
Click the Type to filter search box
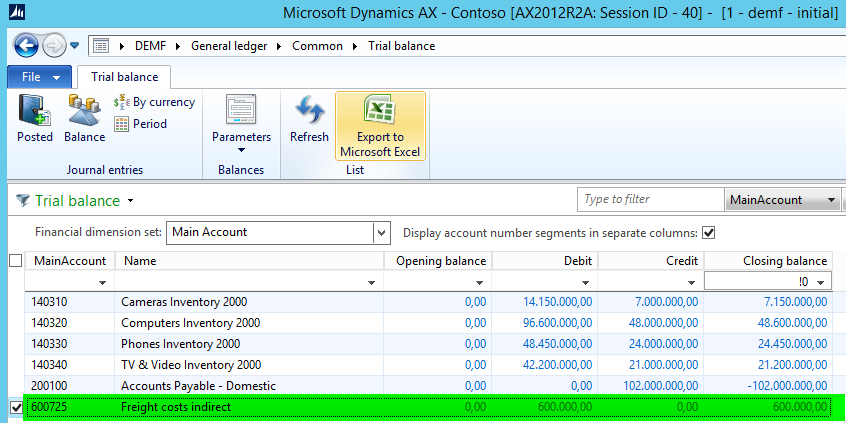(651, 200)
